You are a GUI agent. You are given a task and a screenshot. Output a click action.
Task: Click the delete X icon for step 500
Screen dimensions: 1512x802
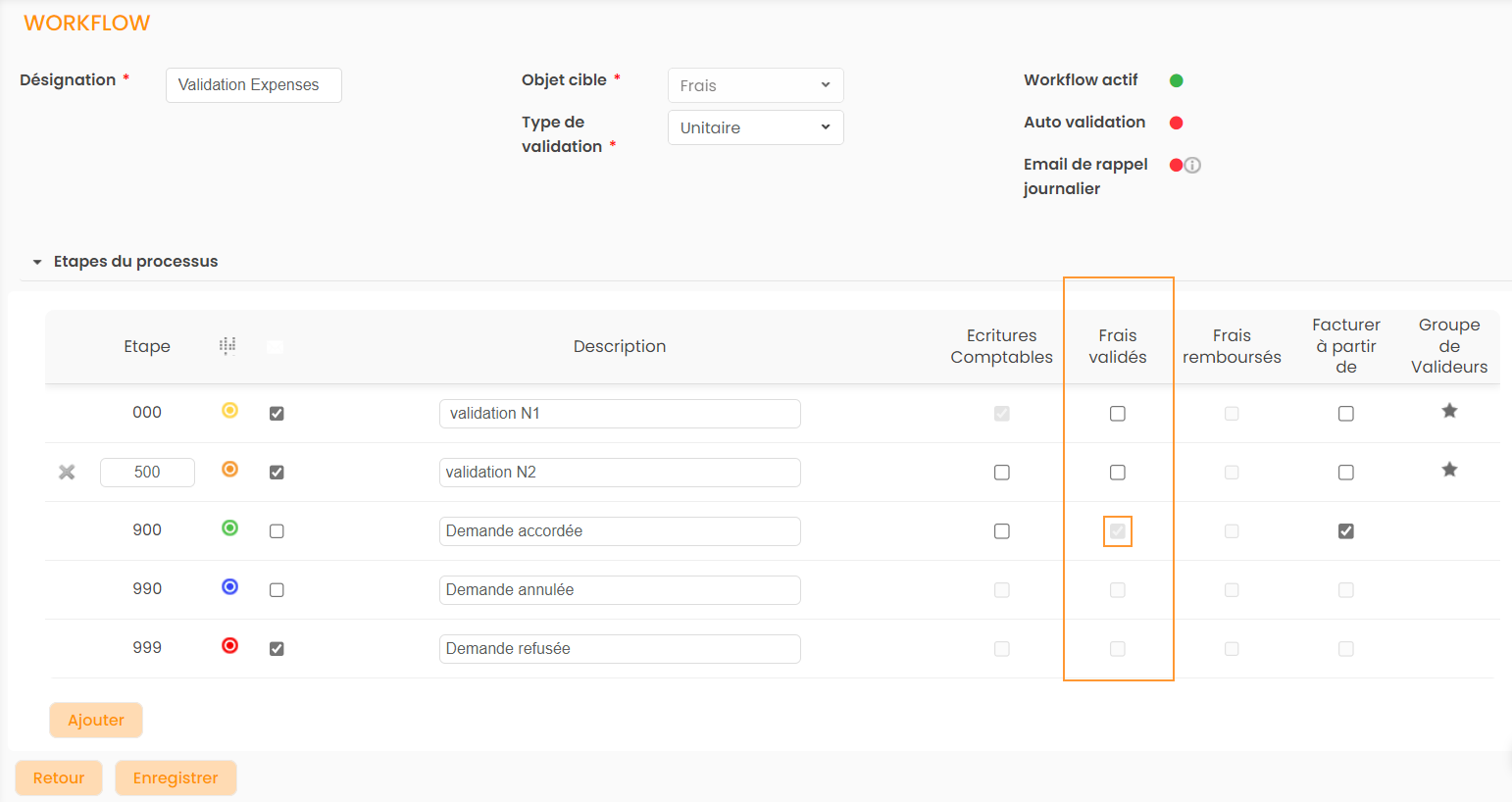[67, 473]
